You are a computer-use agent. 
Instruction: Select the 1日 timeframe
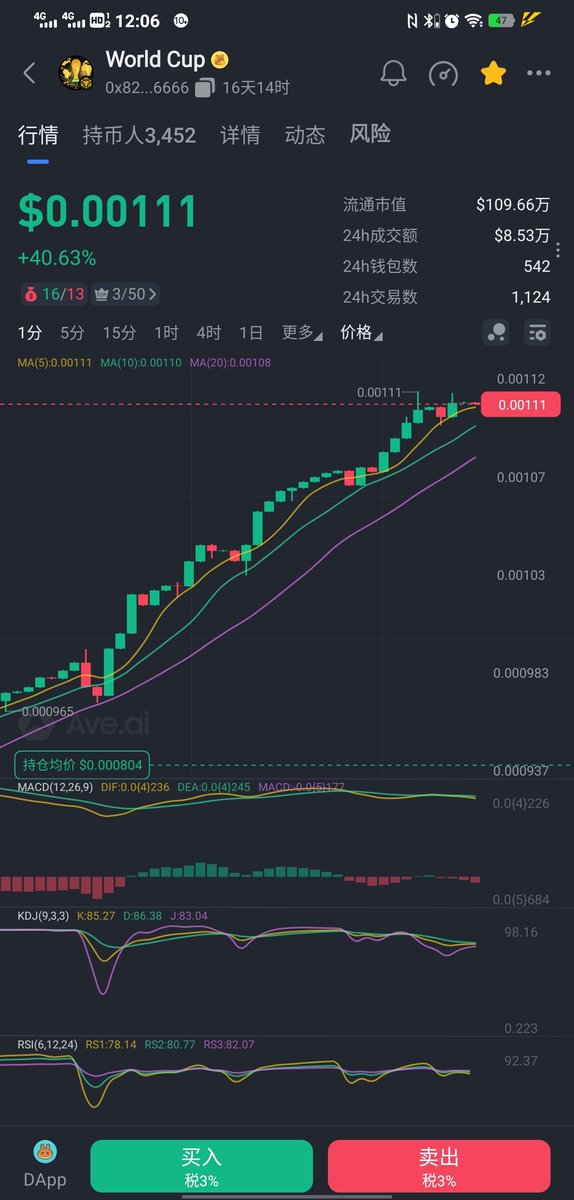point(251,333)
